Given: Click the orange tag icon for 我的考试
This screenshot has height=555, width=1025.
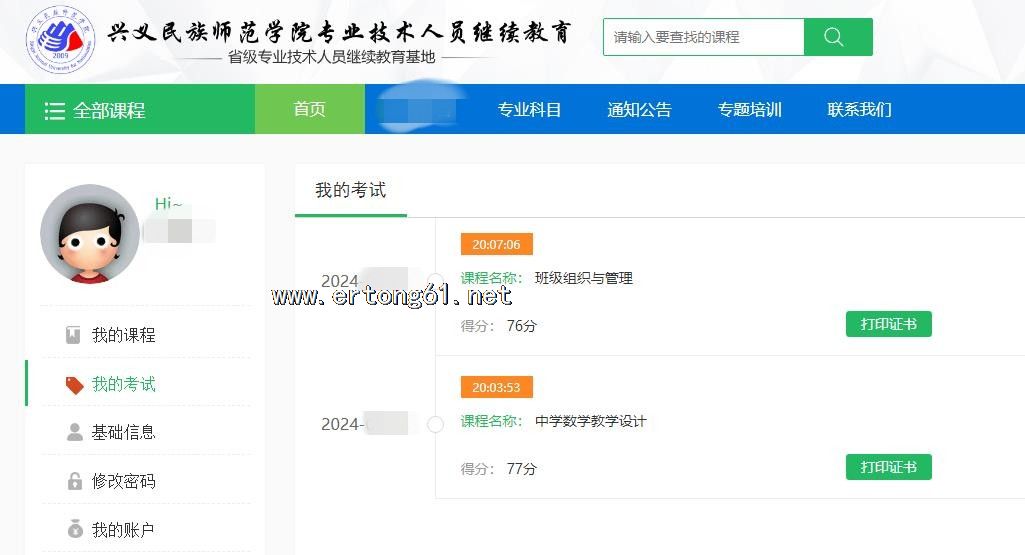Looking at the screenshot, I should tap(74, 385).
